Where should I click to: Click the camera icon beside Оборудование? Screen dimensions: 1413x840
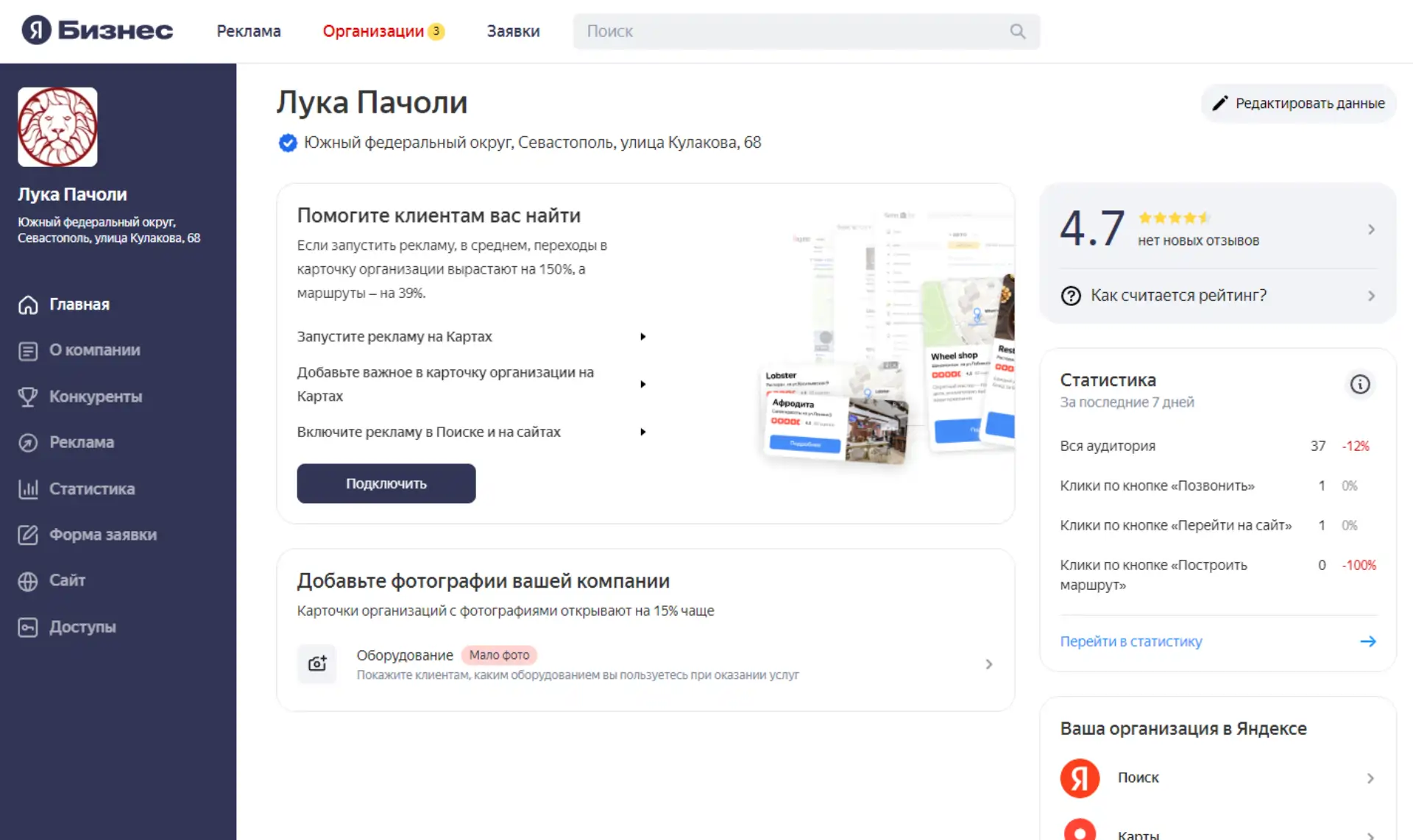click(317, 663)
